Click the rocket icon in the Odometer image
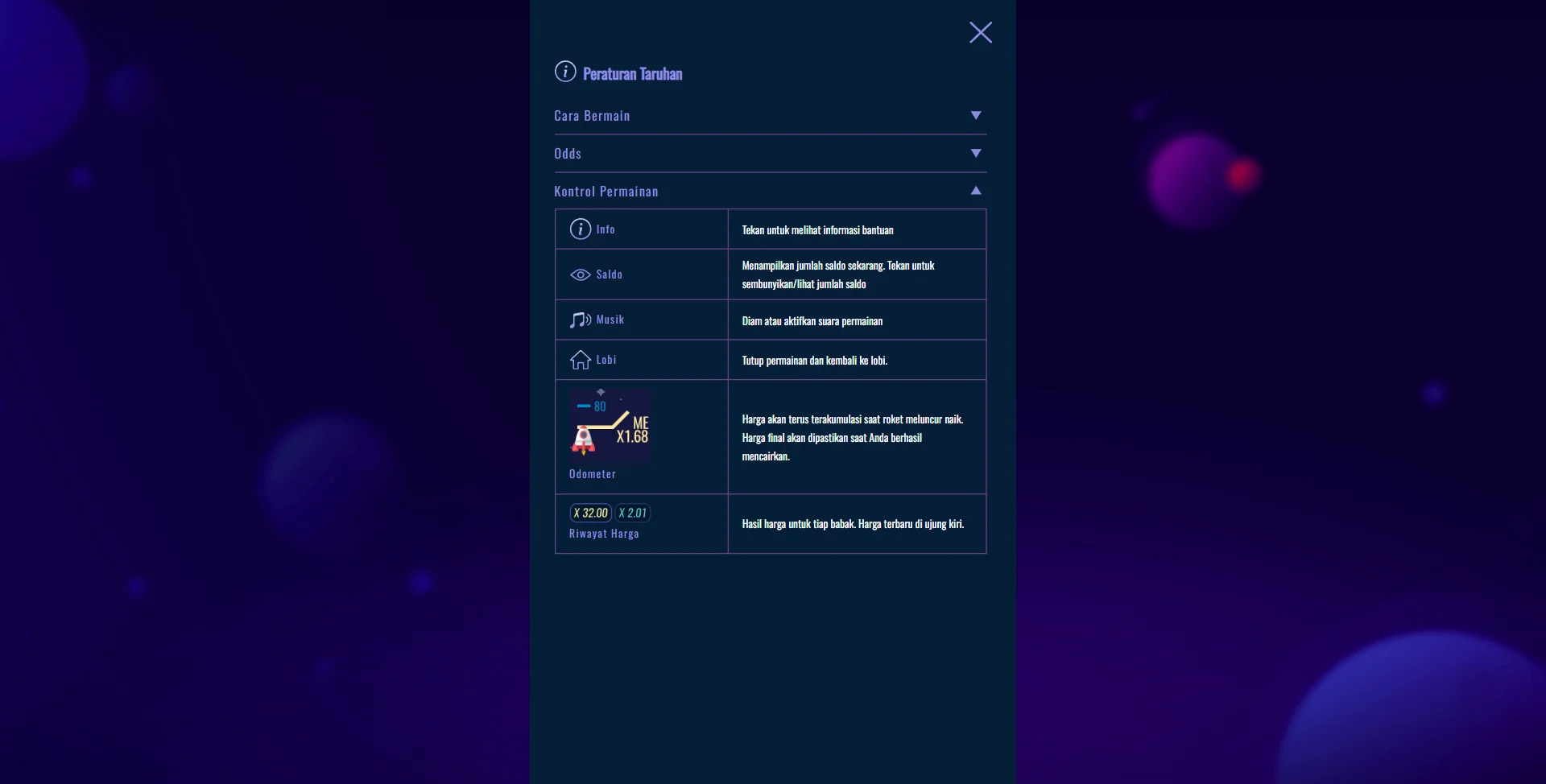The image size is (1546, 784). click(583, 439)
